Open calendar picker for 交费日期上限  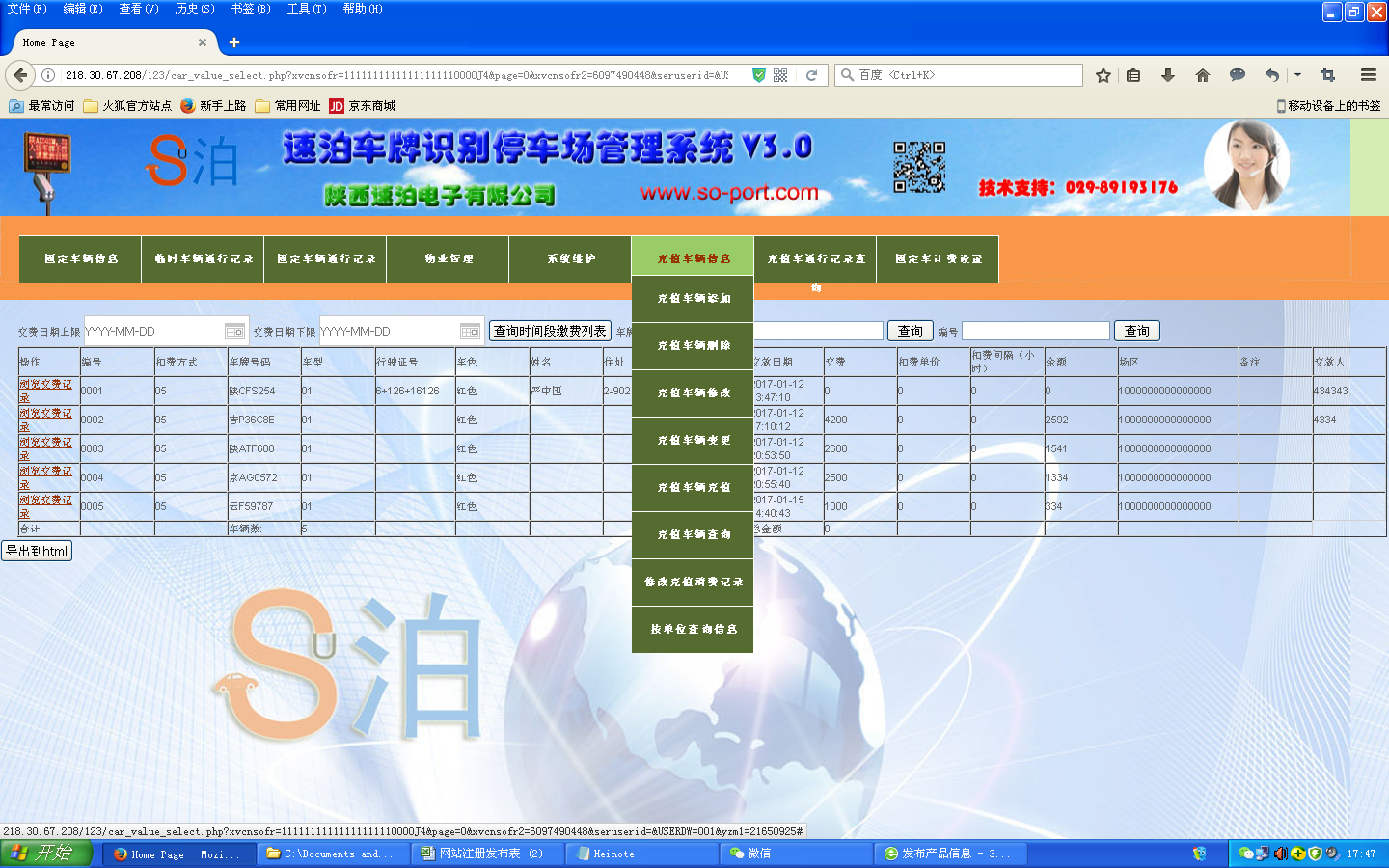pyautogui.click(x=234, y=332)
